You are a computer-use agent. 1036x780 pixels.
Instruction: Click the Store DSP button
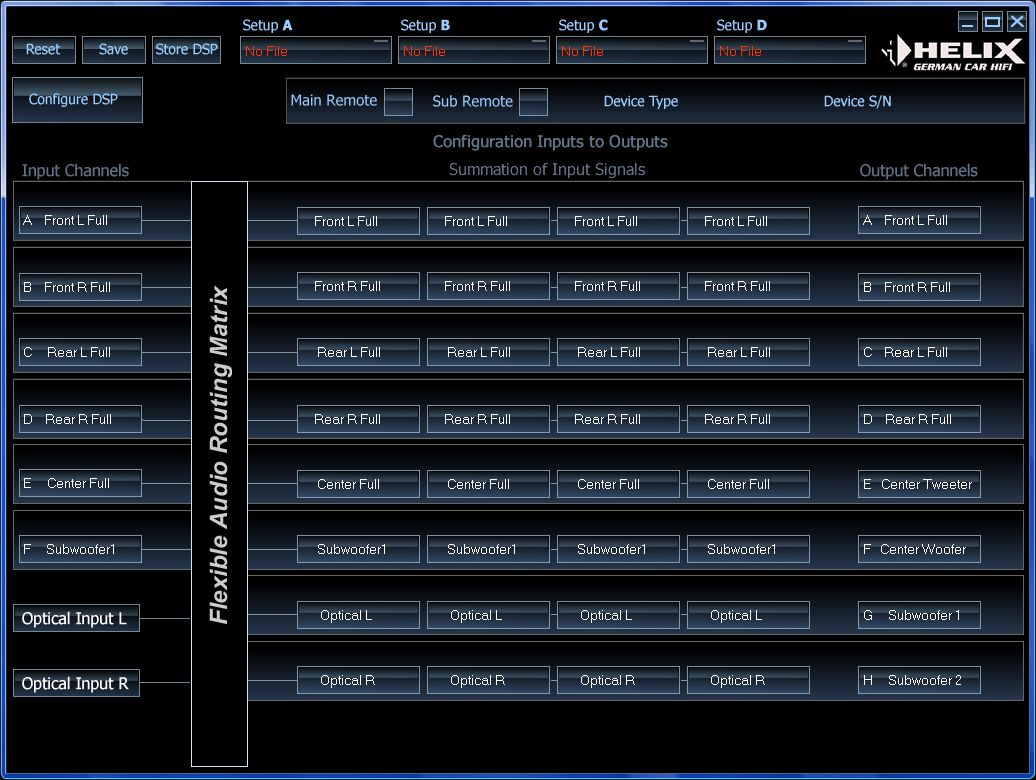pyautogui.click(x=186, y=50)
